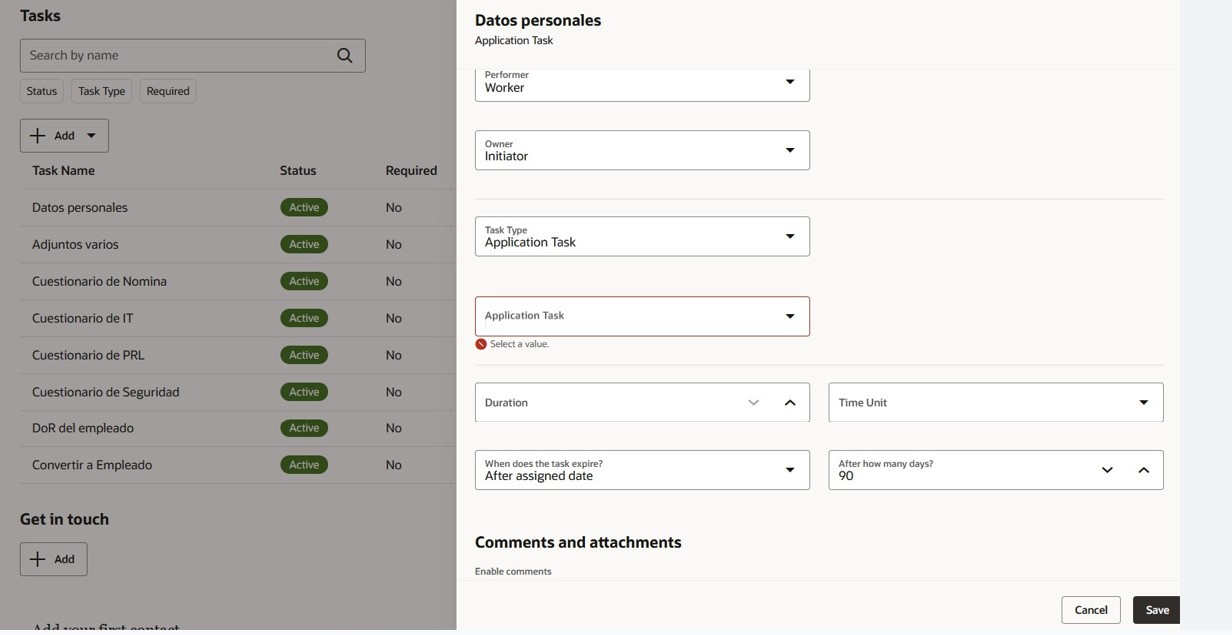Click the Add button under Get in touch
Image resolution: width=1232 pixels, height=635 pixels.
point(53,559)
